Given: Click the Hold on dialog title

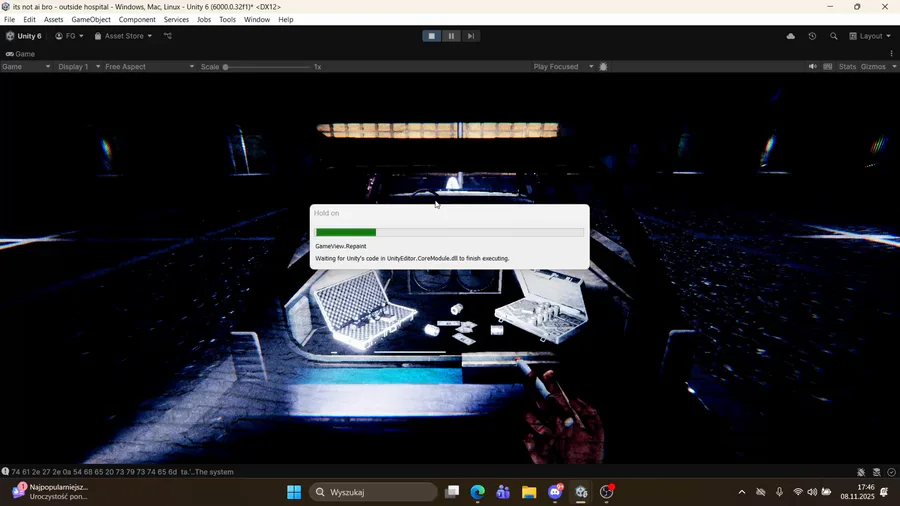Looking at the screenshot, I should (x=327, y=213).
